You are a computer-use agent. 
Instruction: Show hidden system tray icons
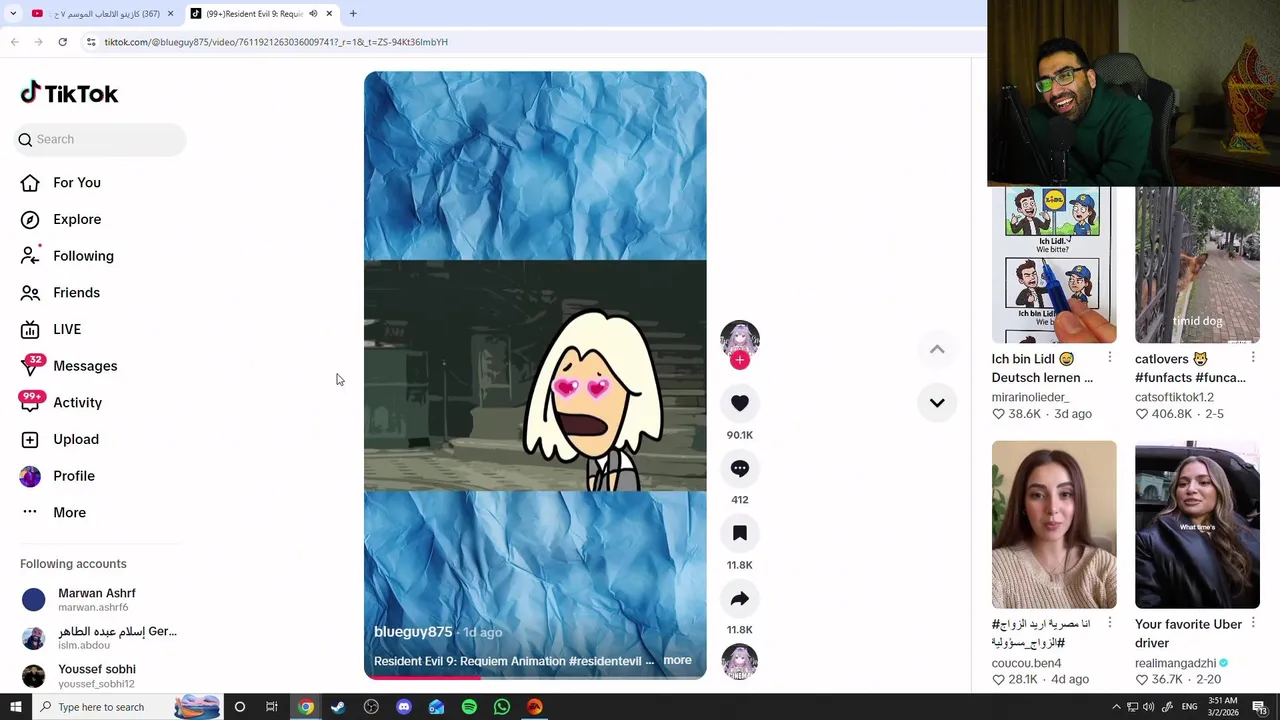coord(1116,707)
